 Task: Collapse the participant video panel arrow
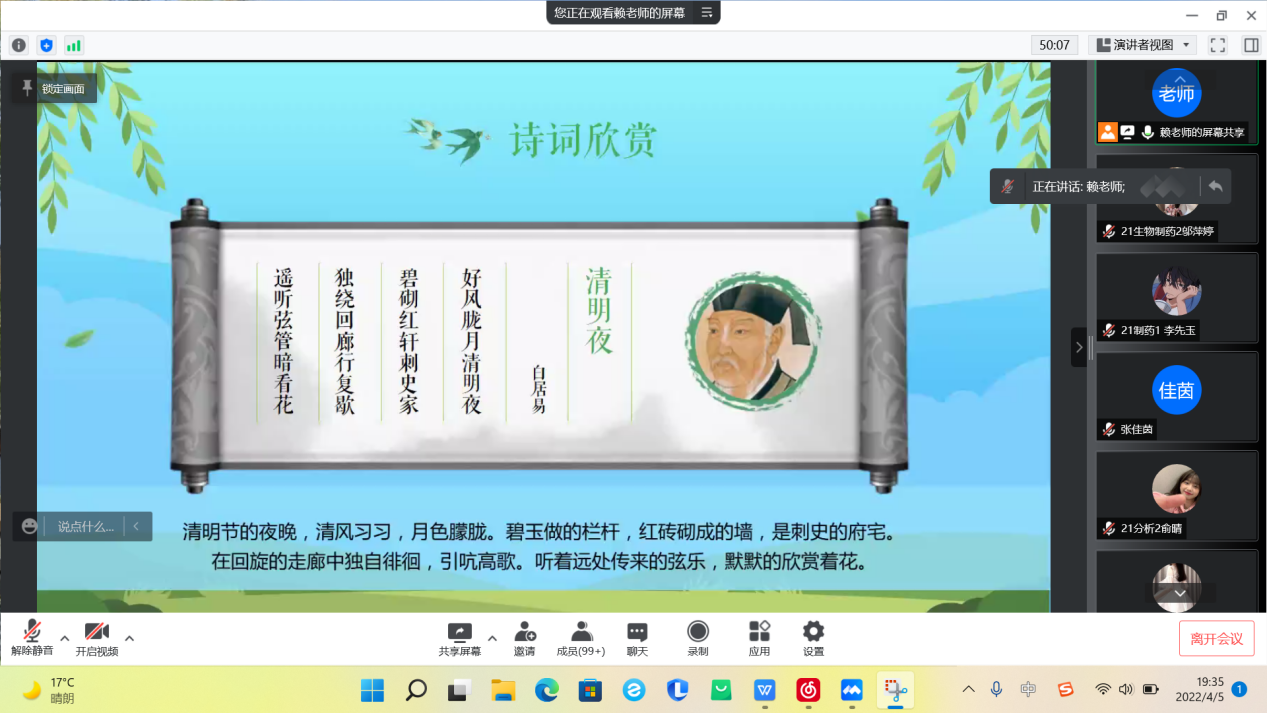coord(1078,347)
